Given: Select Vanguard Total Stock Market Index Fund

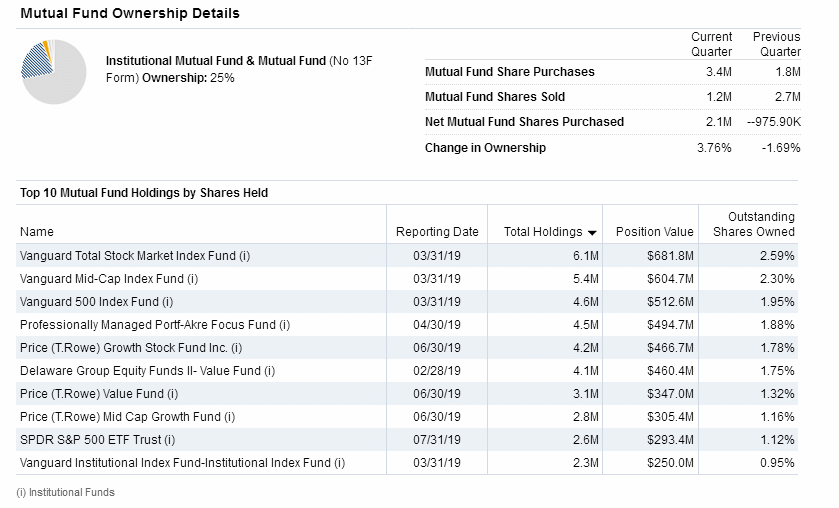Looking at the screenshot, I should pos(135,256).
